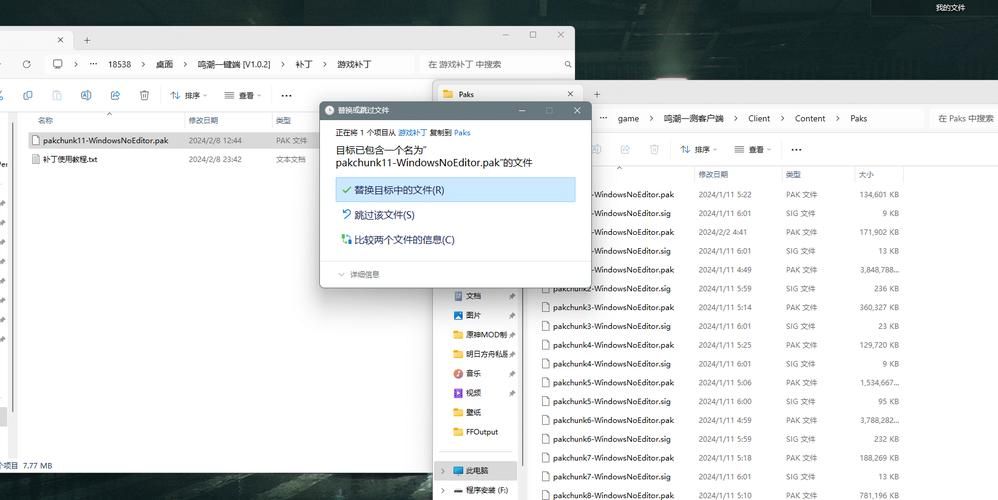998x500 pixels.
Task: Click refresh icon in 游戏补丁 window
Action: click(x=26, y=64)
